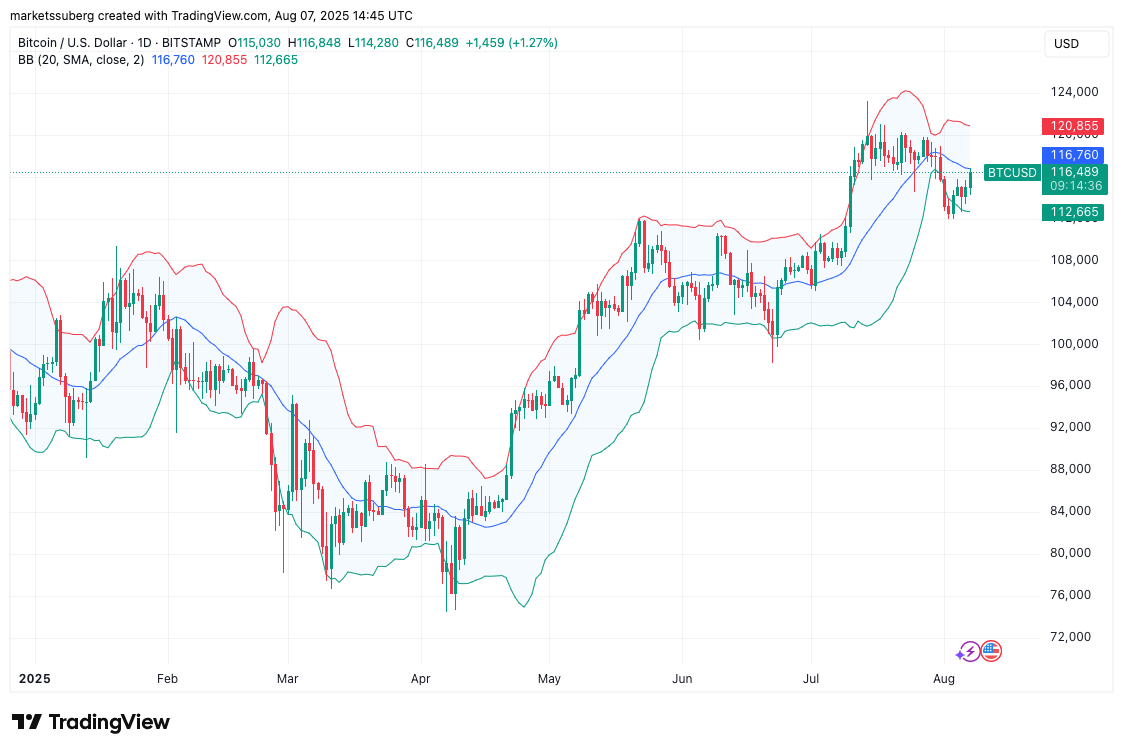Click the purple lightning bolt event icon
Screen dimensions: 1123x752
968,652
